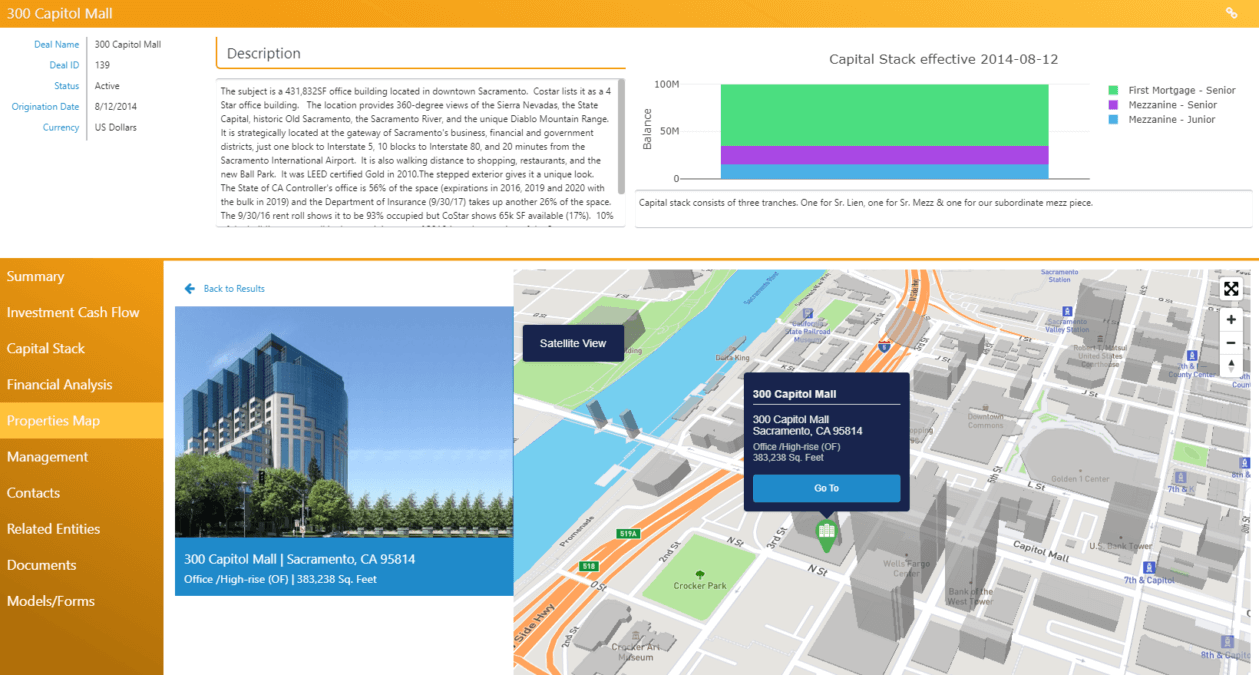Image resolution: width=1259 pixels, height=675 pixels.
Task: Open Related Entities section
Action: pos(82,529)
